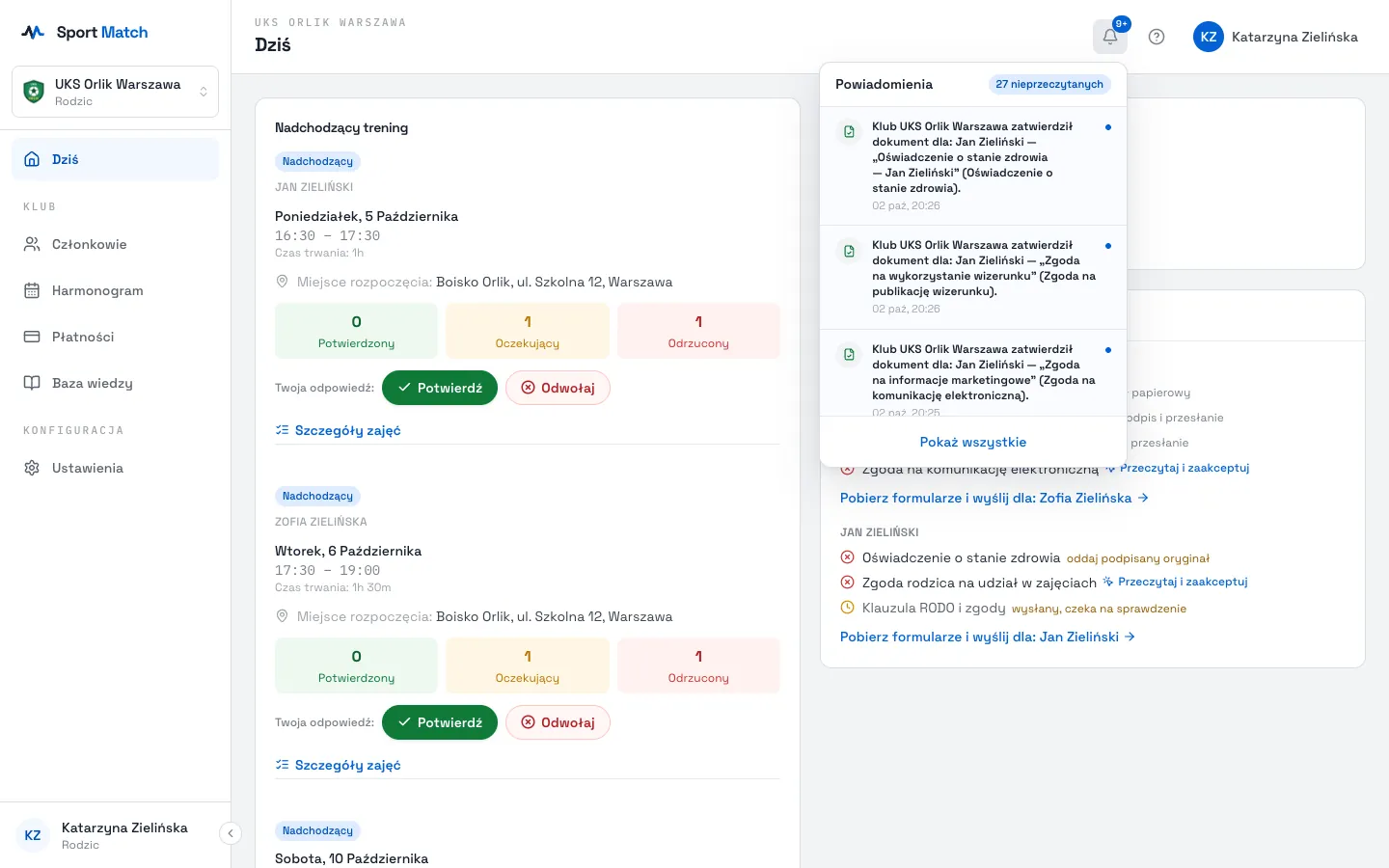Open Szczegóły zajęć for the Monday training
This screenshot has height=868, width=1389.
point(338,430)
